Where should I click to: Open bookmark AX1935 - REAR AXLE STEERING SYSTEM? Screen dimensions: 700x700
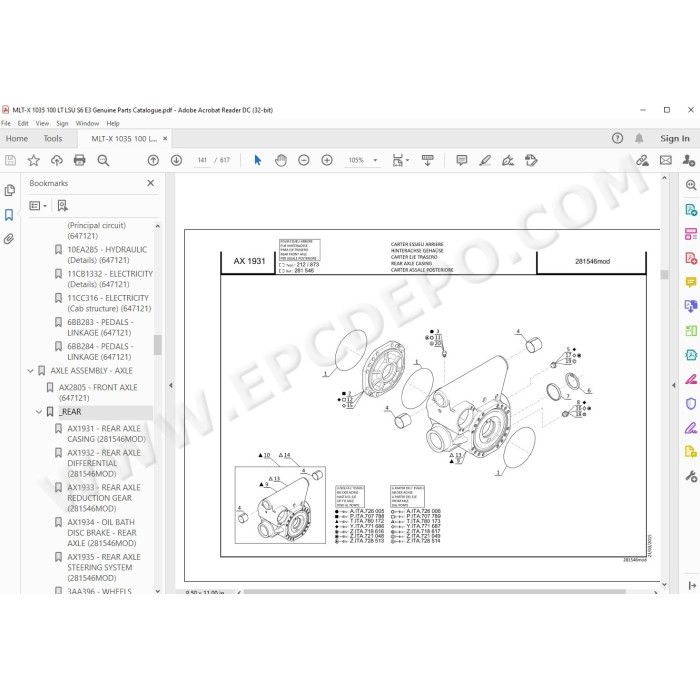point(104,567)
